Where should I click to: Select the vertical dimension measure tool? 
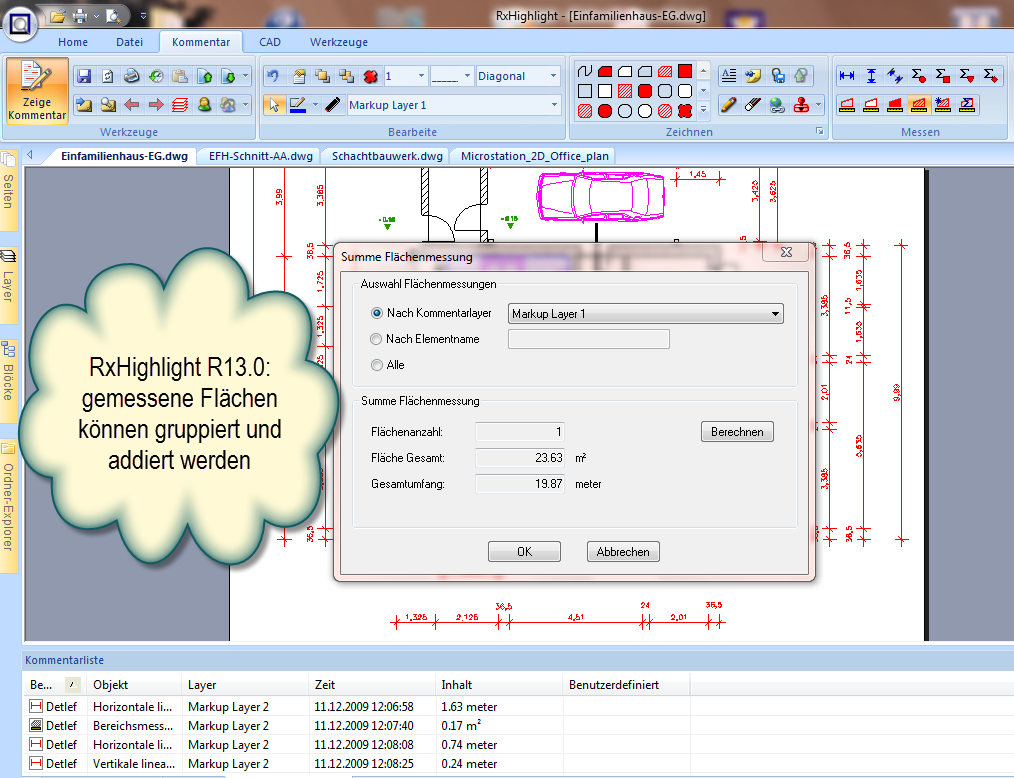(871, 76)
